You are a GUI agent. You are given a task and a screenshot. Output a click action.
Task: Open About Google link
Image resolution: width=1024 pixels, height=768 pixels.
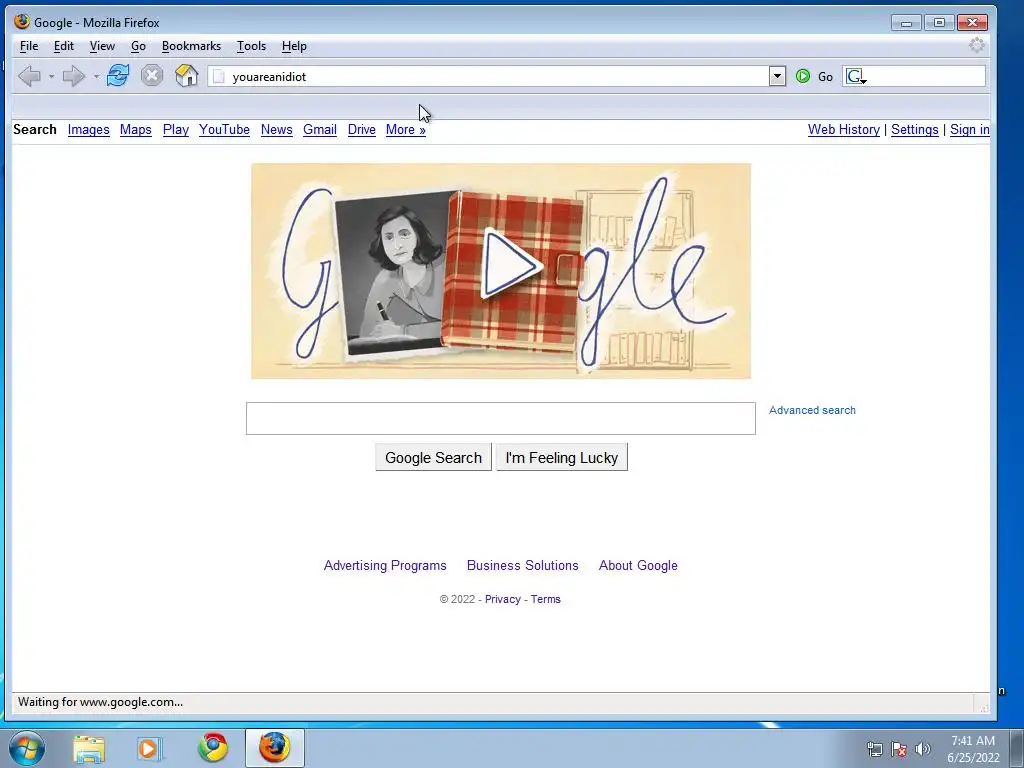pos(638,566)
